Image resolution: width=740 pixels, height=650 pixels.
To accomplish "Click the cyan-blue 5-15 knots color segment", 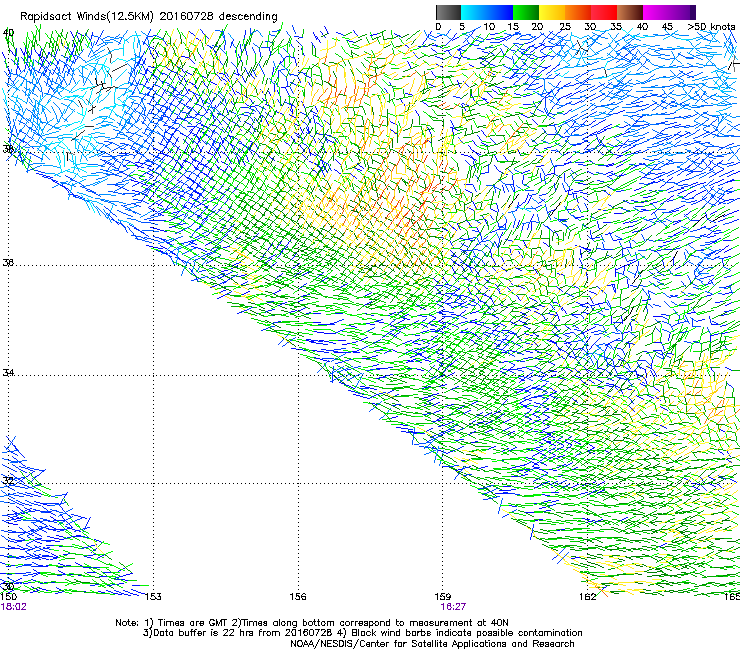I will (487, 12).
